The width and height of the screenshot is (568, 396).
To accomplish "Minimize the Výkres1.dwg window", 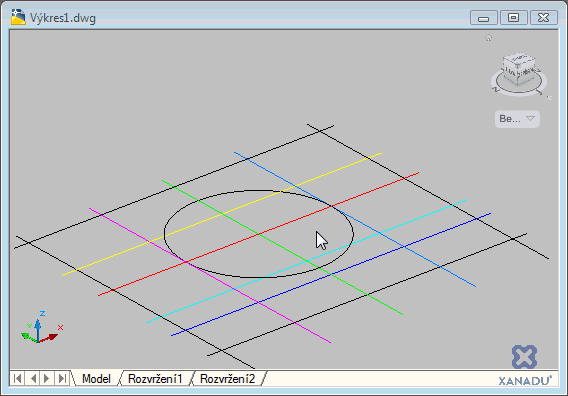I will click(x=484, y=17).
